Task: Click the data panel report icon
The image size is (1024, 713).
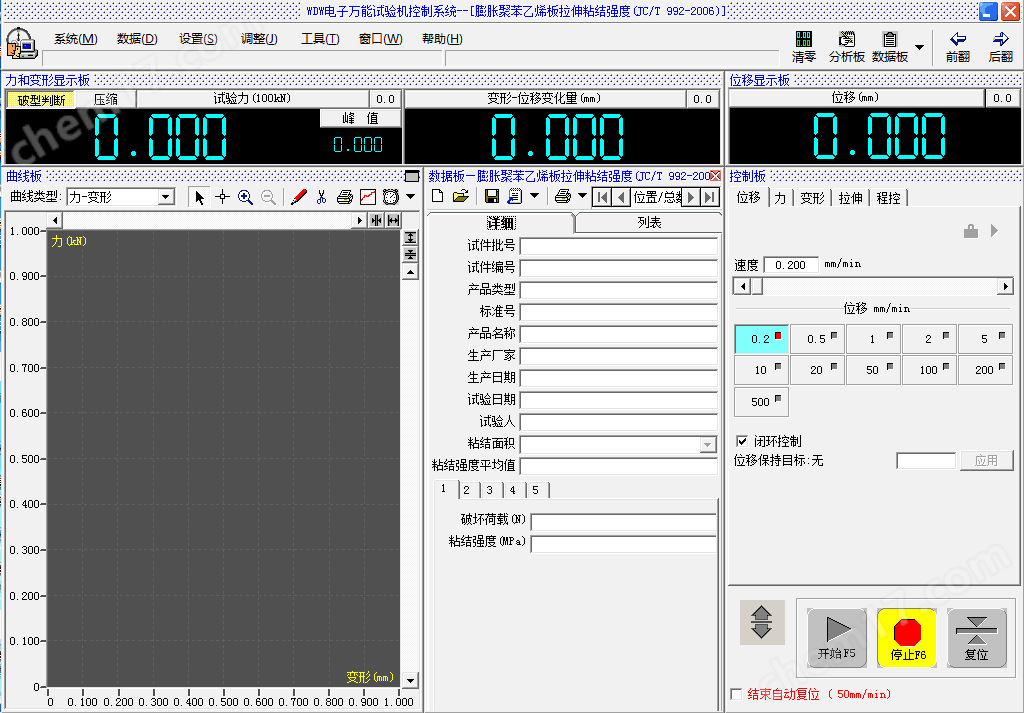Action: pos(515,196)
